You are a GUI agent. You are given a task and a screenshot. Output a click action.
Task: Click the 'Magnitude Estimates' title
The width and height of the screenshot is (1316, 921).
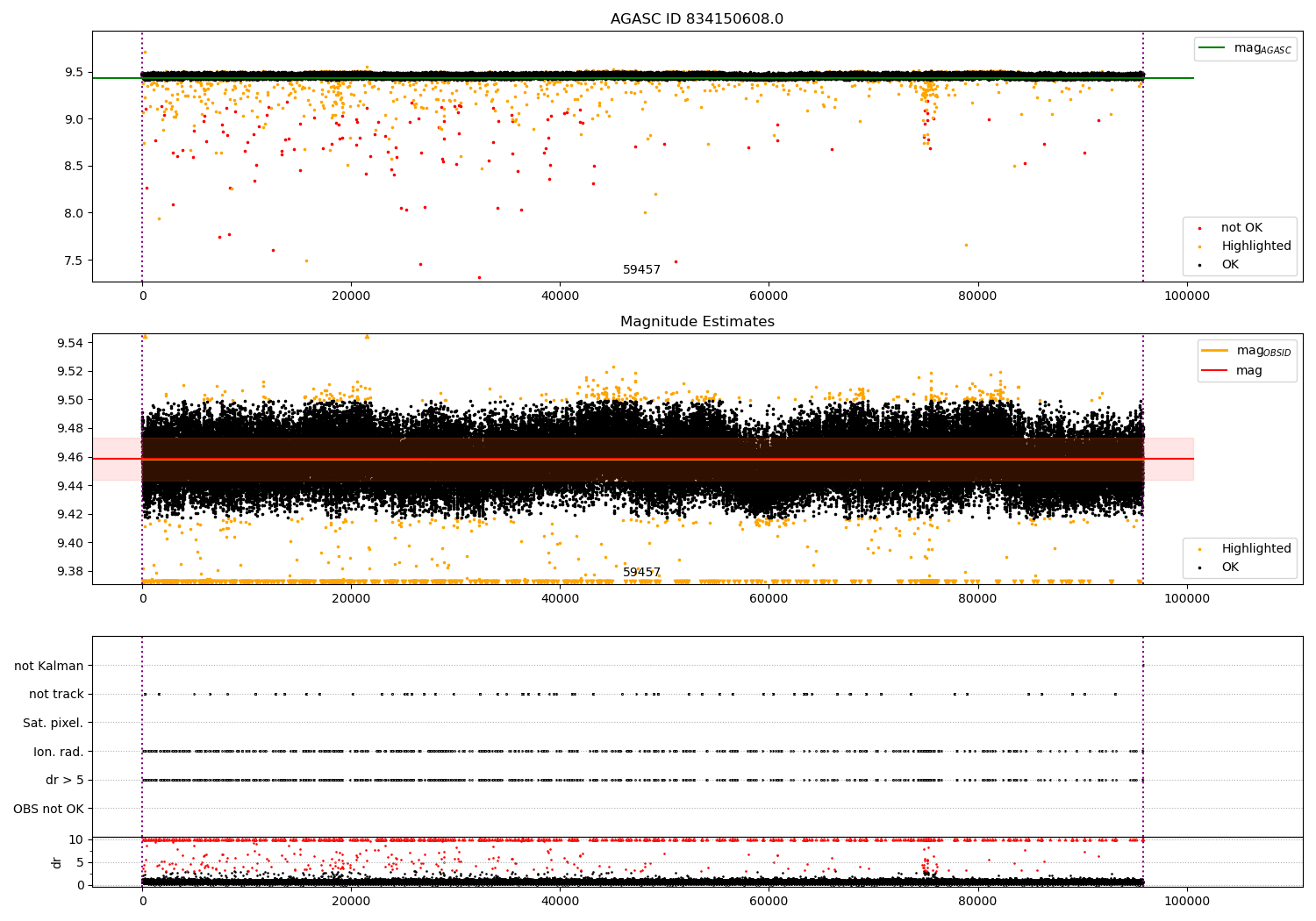point(697,322)
